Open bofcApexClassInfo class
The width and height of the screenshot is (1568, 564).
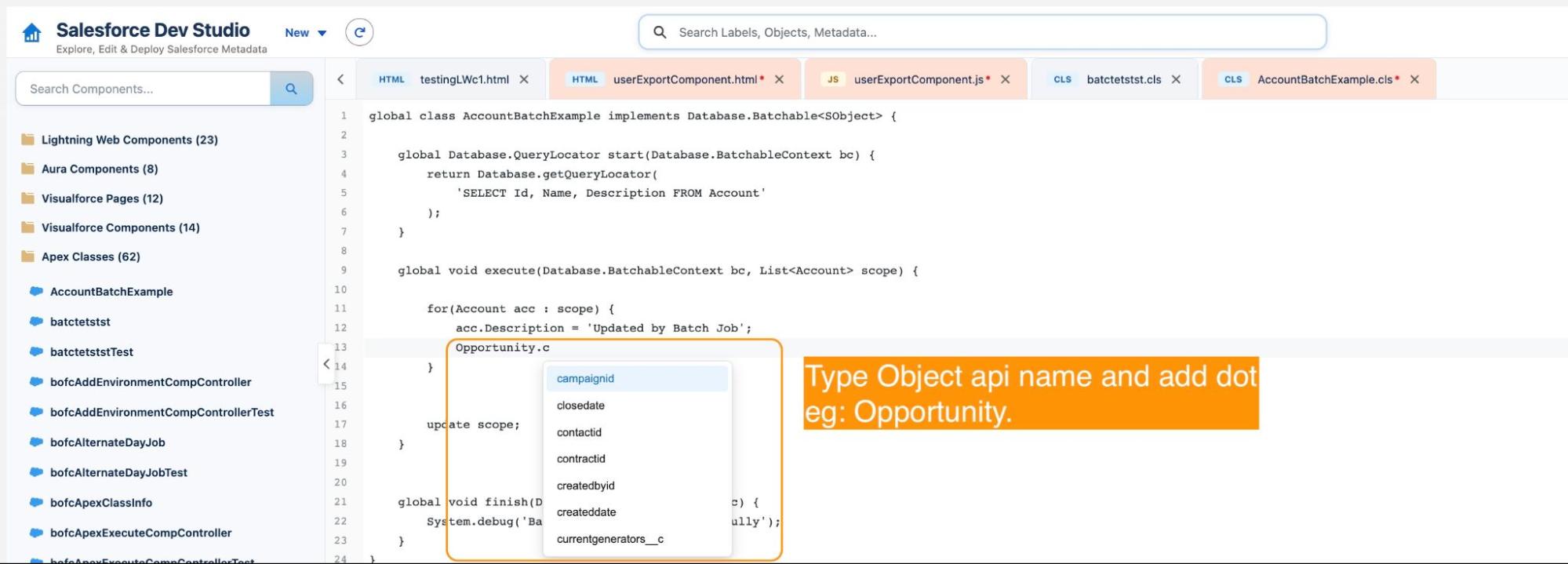tap(101, 503)
